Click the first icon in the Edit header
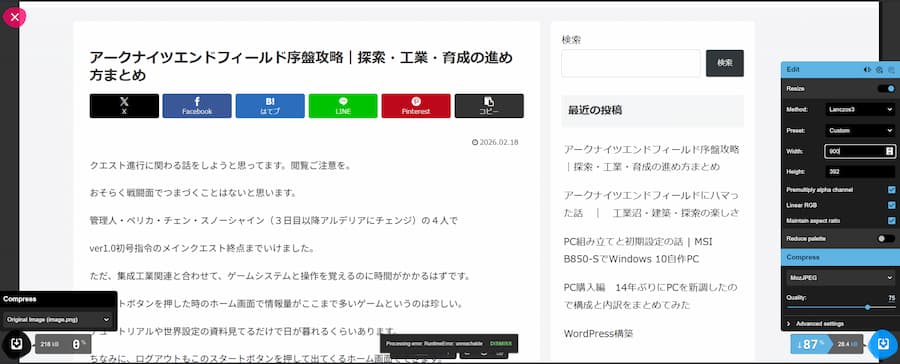The width and height of the screenshot is (900, 364). click(867, 69)
